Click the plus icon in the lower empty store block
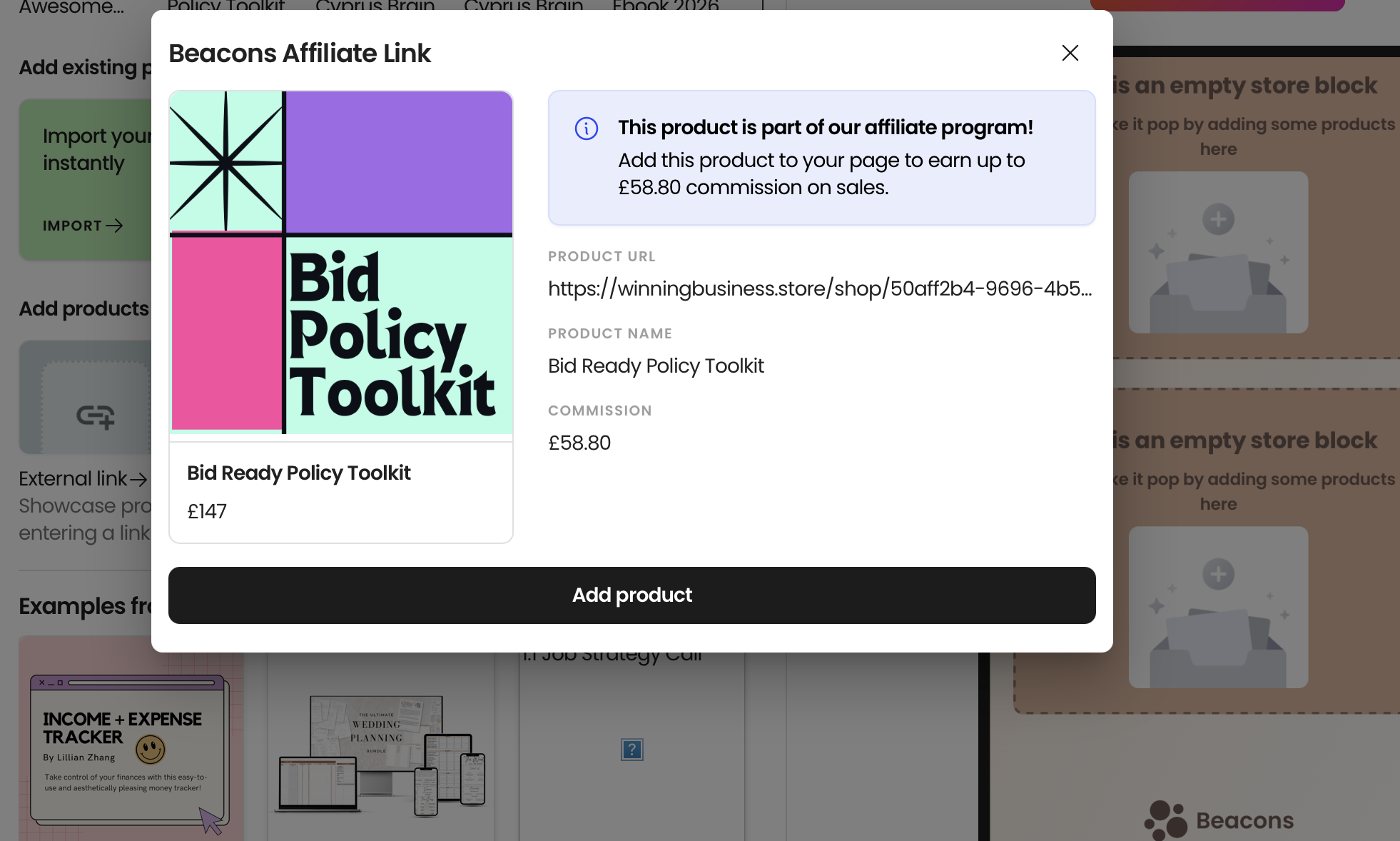The image size is (1400, 841). pyautogui.click(x=1218, y=574)
